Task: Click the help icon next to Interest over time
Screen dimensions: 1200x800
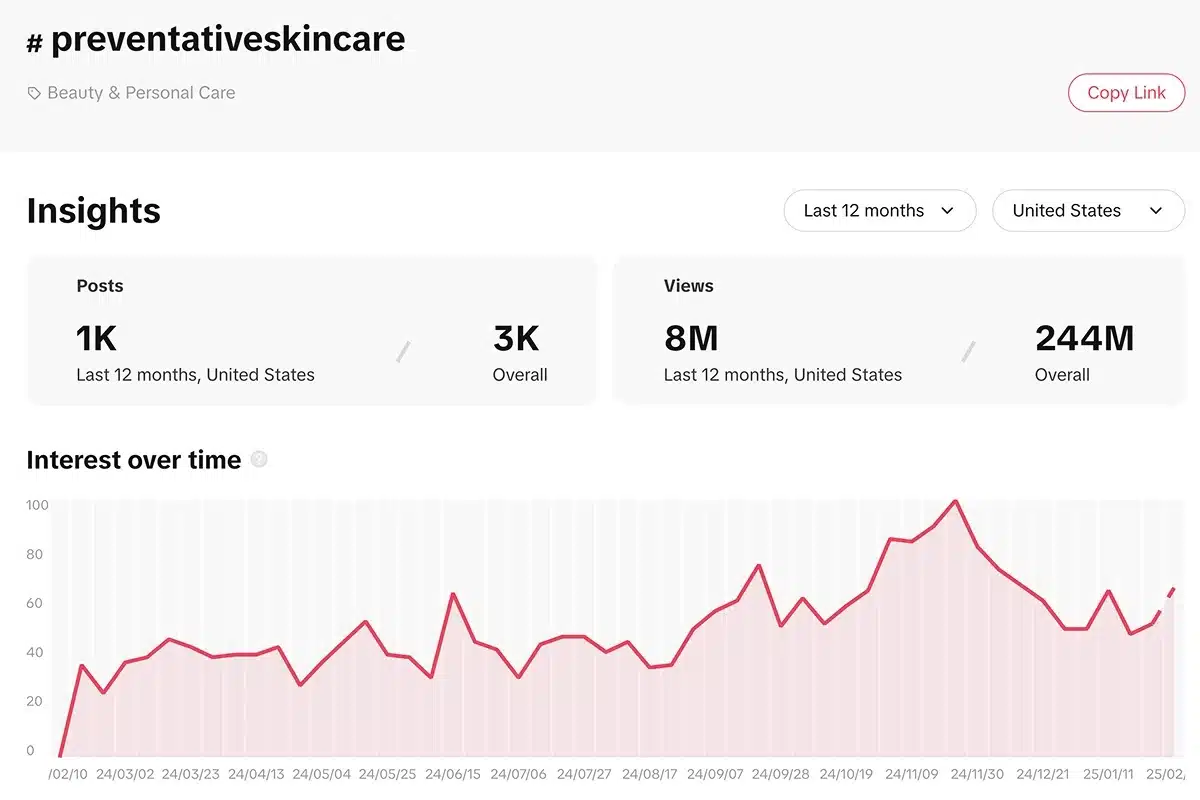Action: (x=259, y=460)
